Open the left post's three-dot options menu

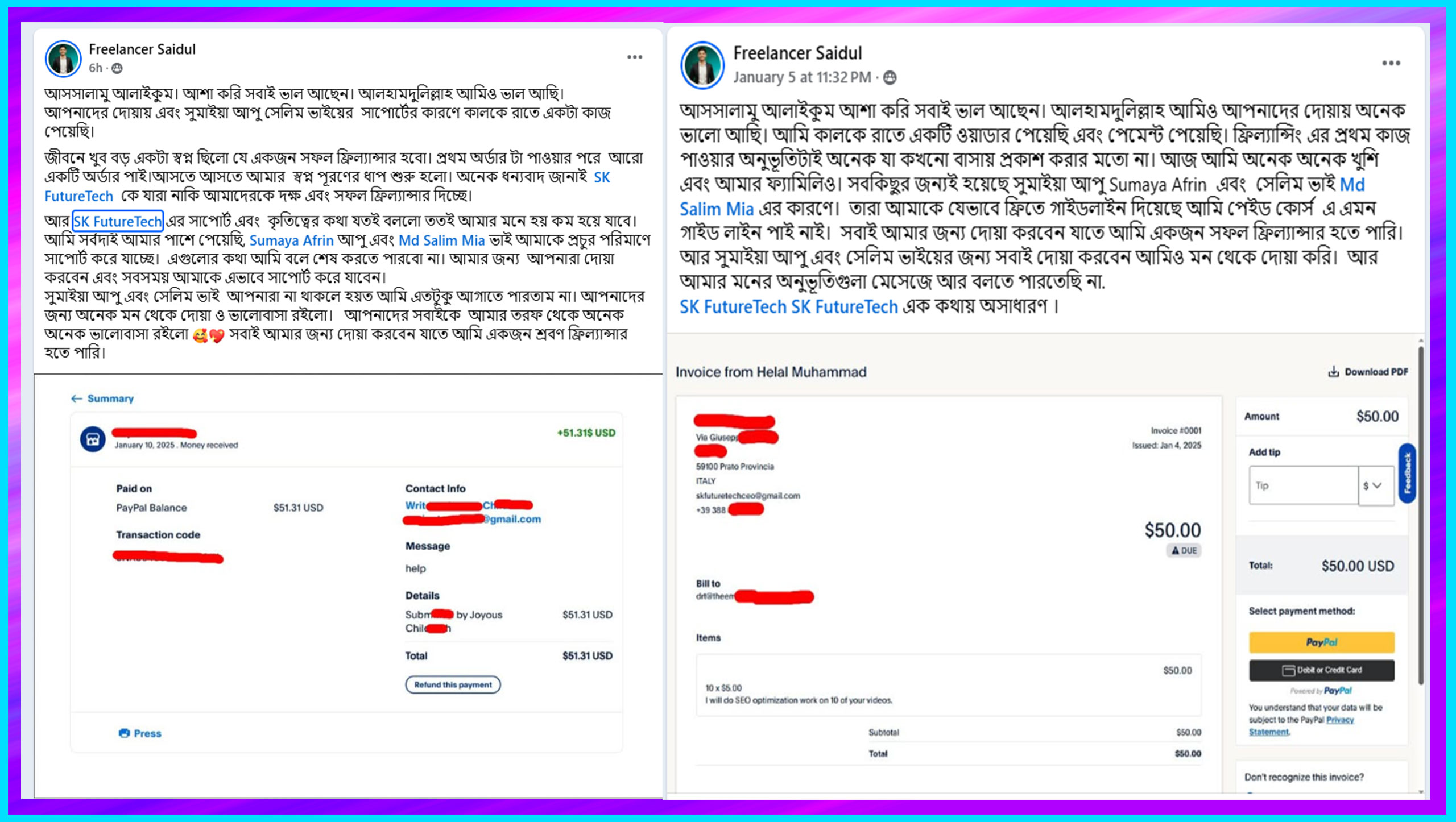pos(635,57)
